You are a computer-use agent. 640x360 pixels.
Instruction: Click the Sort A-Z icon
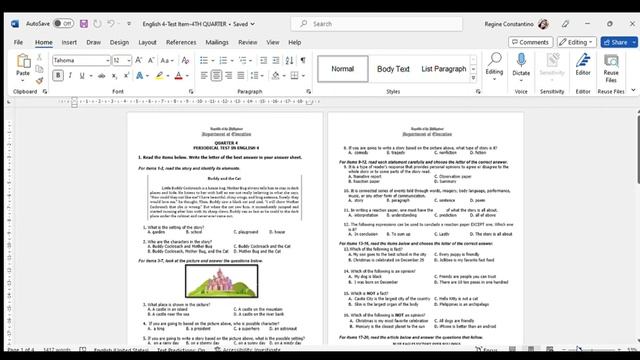(x=289, y=60)
